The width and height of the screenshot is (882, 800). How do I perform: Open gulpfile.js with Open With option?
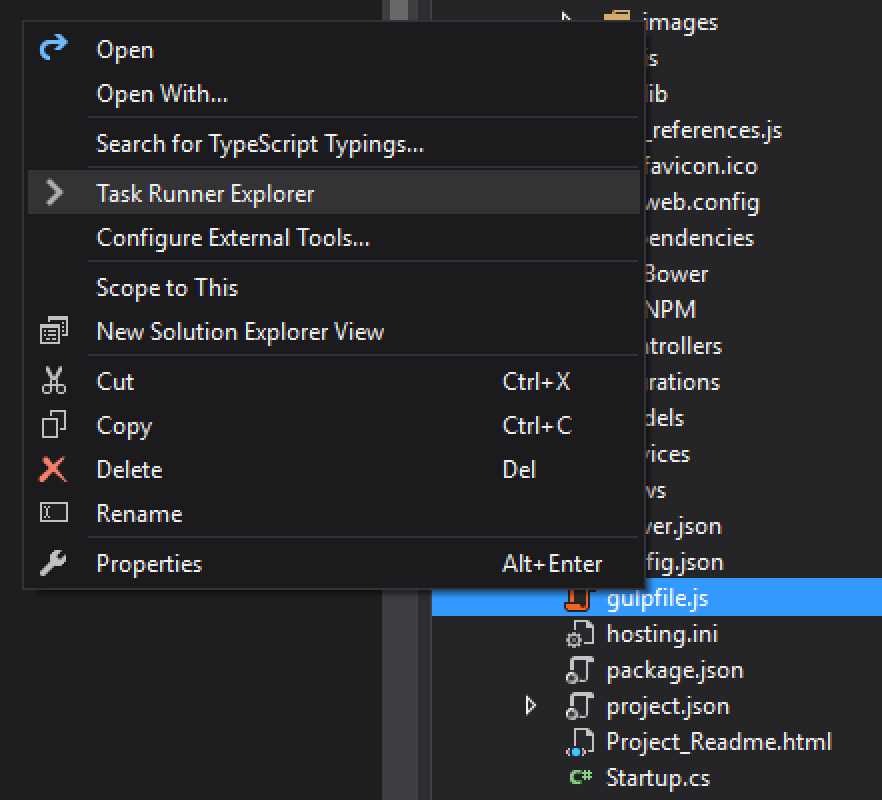coord(161,93)
